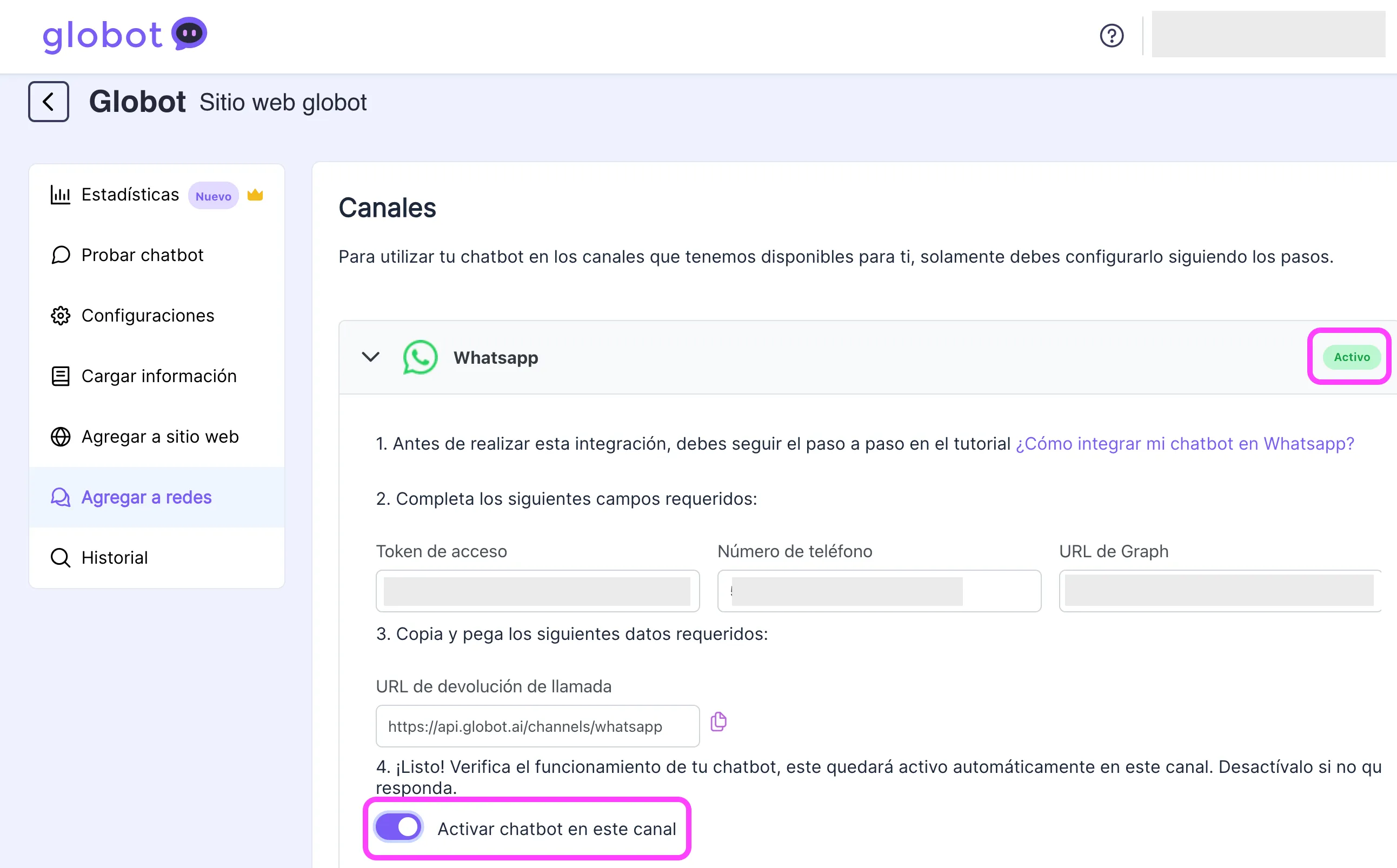Select the WhatsApp channel icon

click(420, 357)
